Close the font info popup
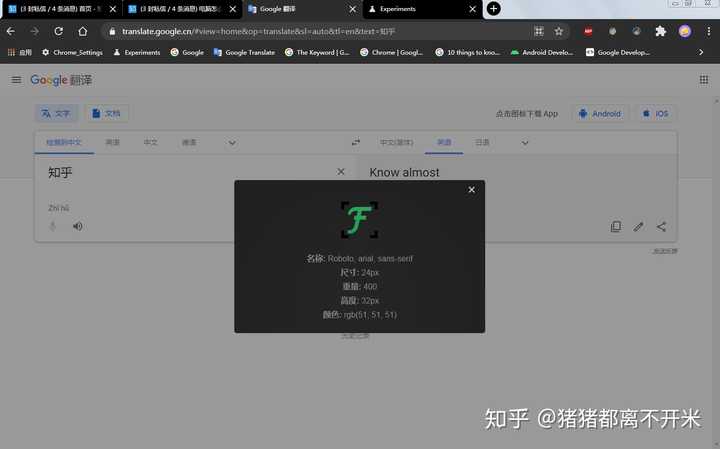Image resolution: width=720 pixels, height=449 pixels. (x=472, y=190)
